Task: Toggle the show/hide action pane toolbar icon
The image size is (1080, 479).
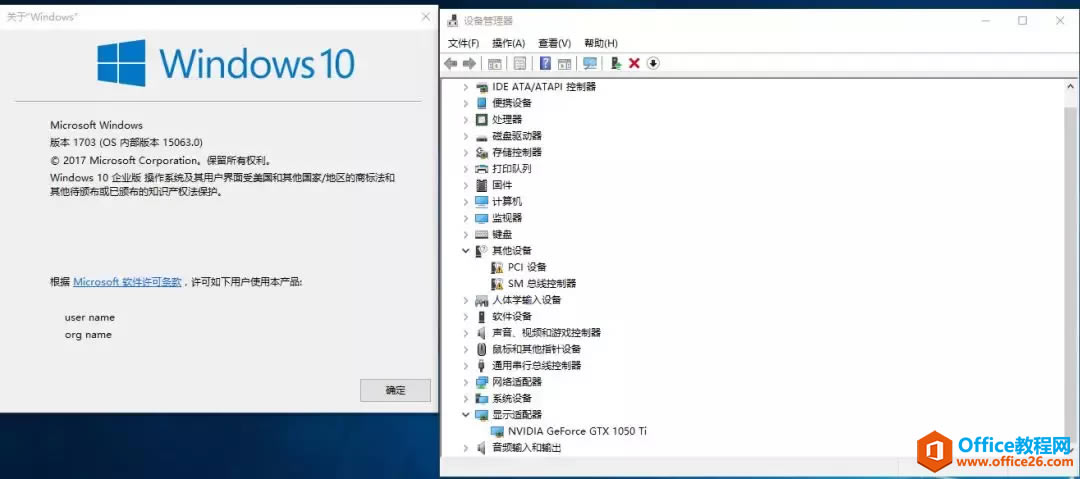Action: 564,63
